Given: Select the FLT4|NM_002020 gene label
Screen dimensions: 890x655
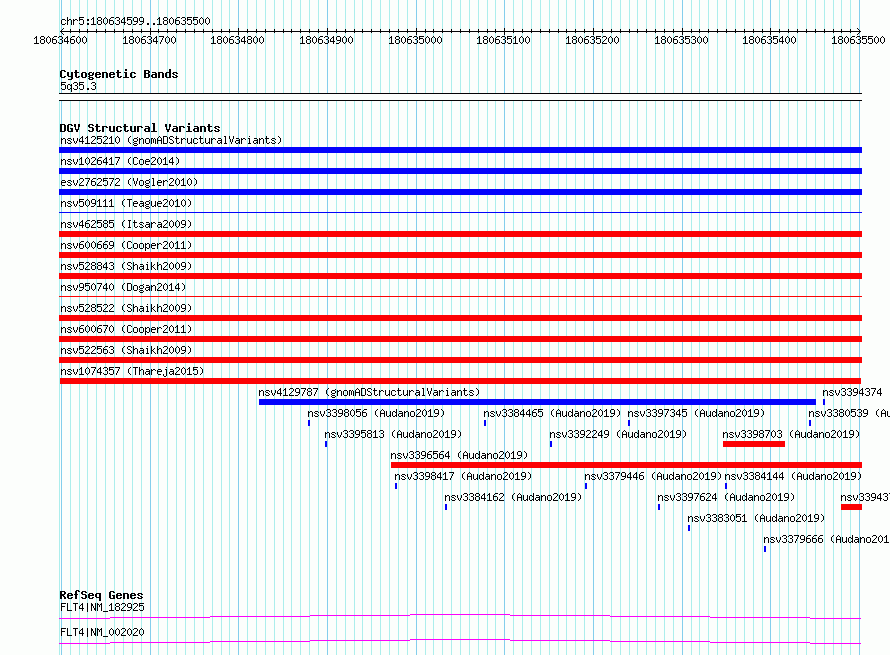Looking at the screenshot, I should pyautogui.click(x=102, y=632).
